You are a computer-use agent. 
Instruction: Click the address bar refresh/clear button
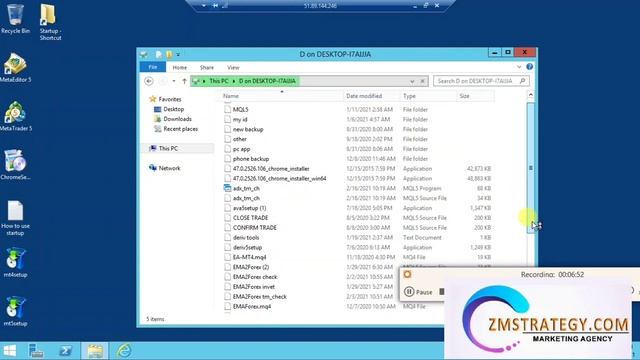pos(422,81)
